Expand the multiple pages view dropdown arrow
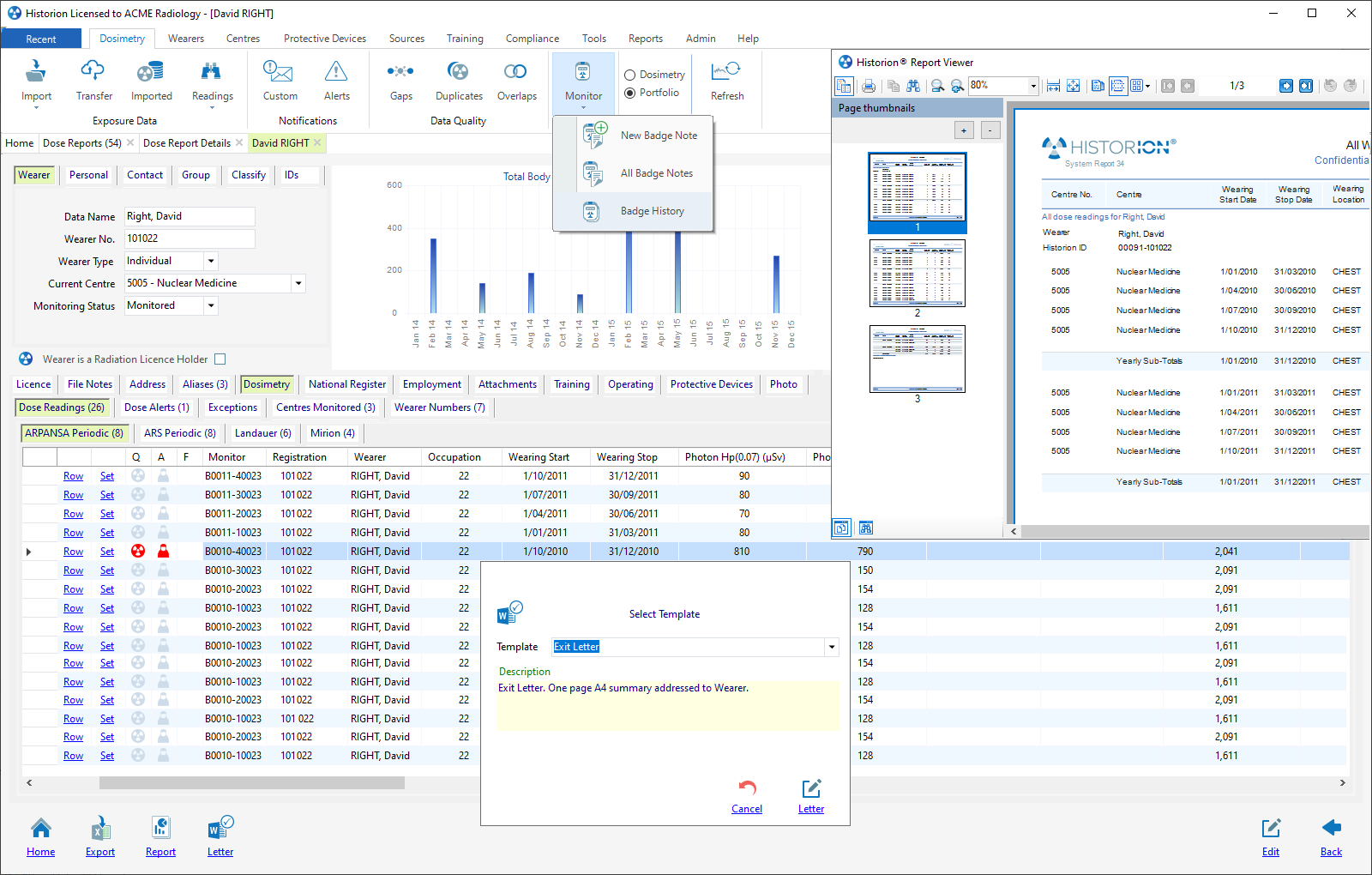Viewport: 1372px width, 875px height. click(1147, 86)
